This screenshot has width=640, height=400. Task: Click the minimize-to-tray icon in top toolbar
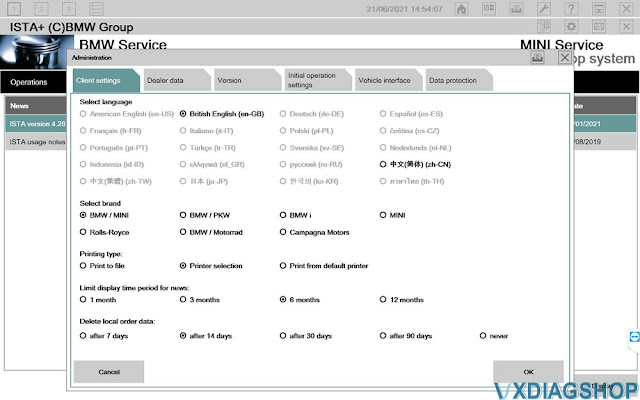coord(599,9)
